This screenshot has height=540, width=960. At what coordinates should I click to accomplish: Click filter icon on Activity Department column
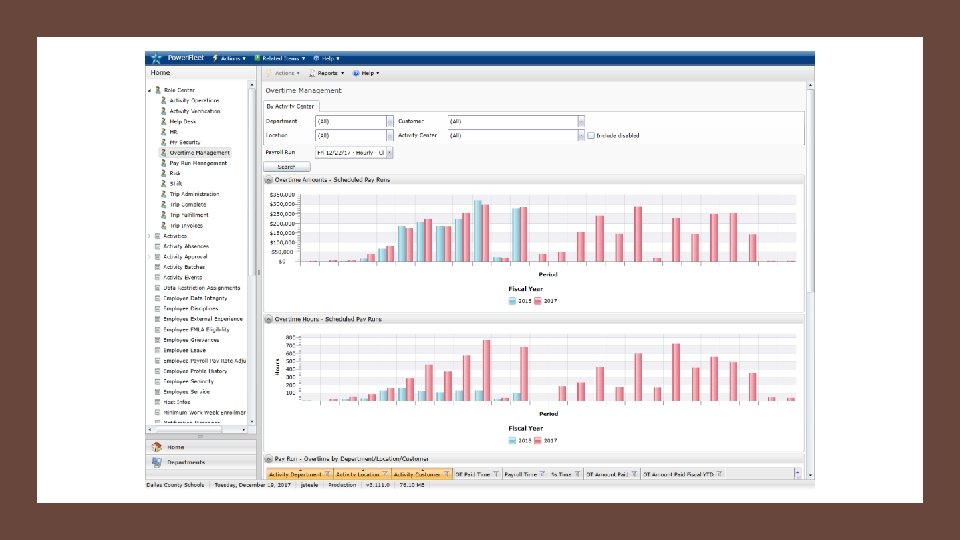point(328,474)
